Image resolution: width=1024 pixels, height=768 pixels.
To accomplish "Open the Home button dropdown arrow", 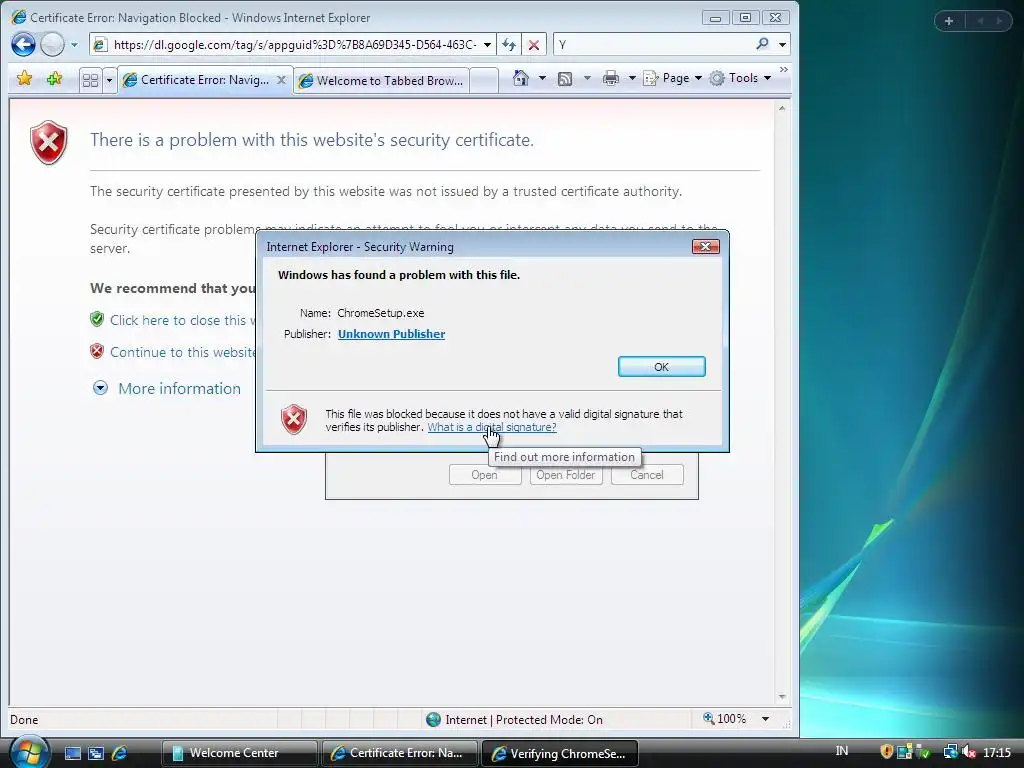I will click(x=542, y=78).
